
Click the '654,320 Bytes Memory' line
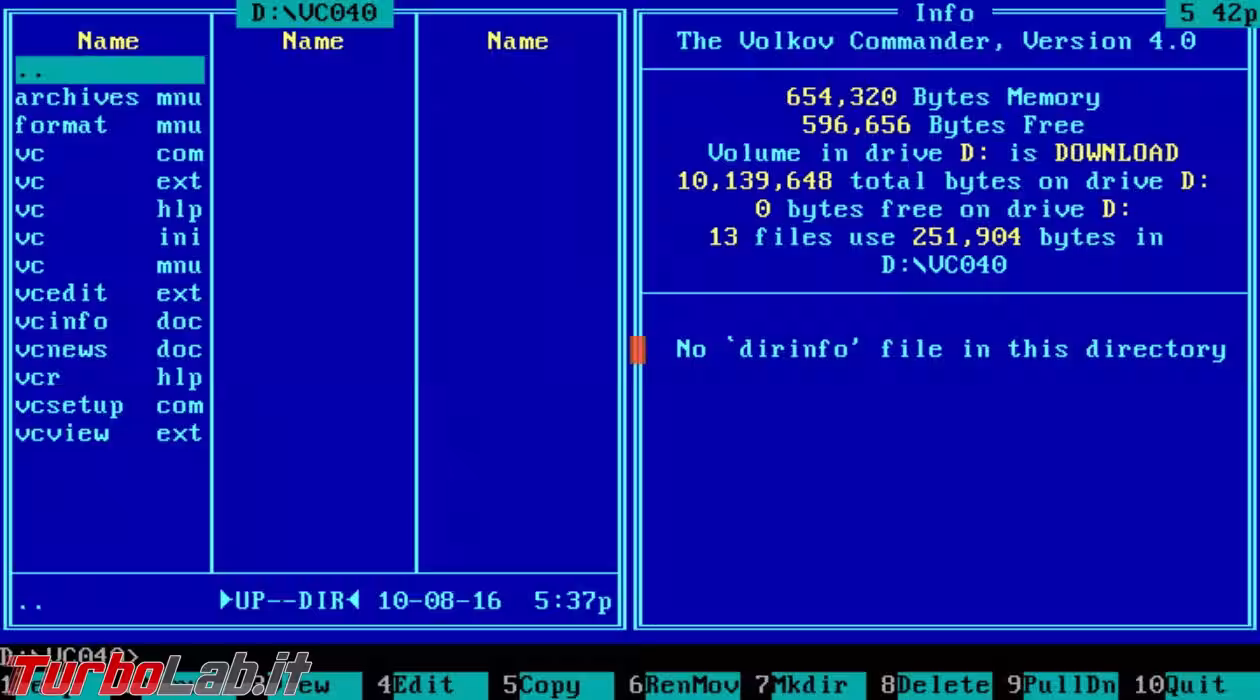(x=943, y=97)
